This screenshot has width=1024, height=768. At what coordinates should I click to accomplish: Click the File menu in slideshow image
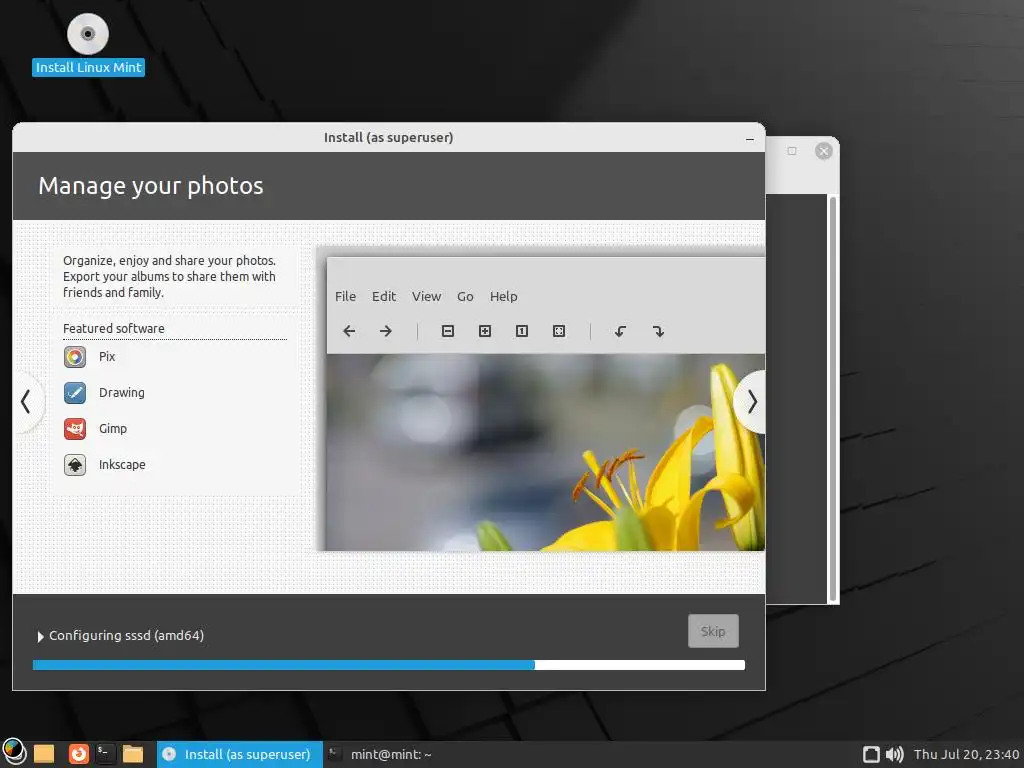pyautogui.click(x=345, y=296)
